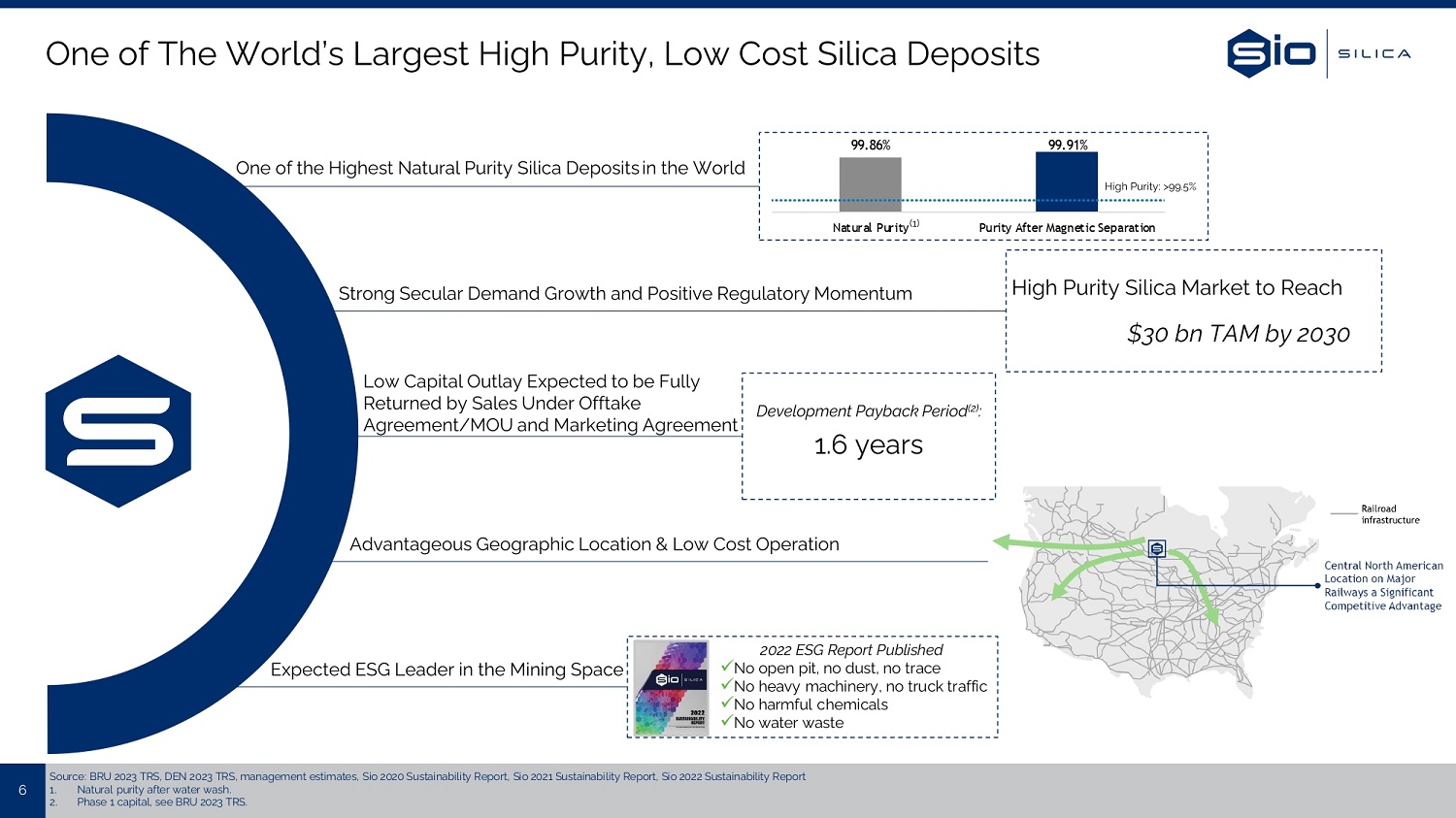This screenshot has height=818, width=1456.
Task: Click 'Advantageous Geographic Location & Low Cost Operation'
Action: tap(594, 544)
